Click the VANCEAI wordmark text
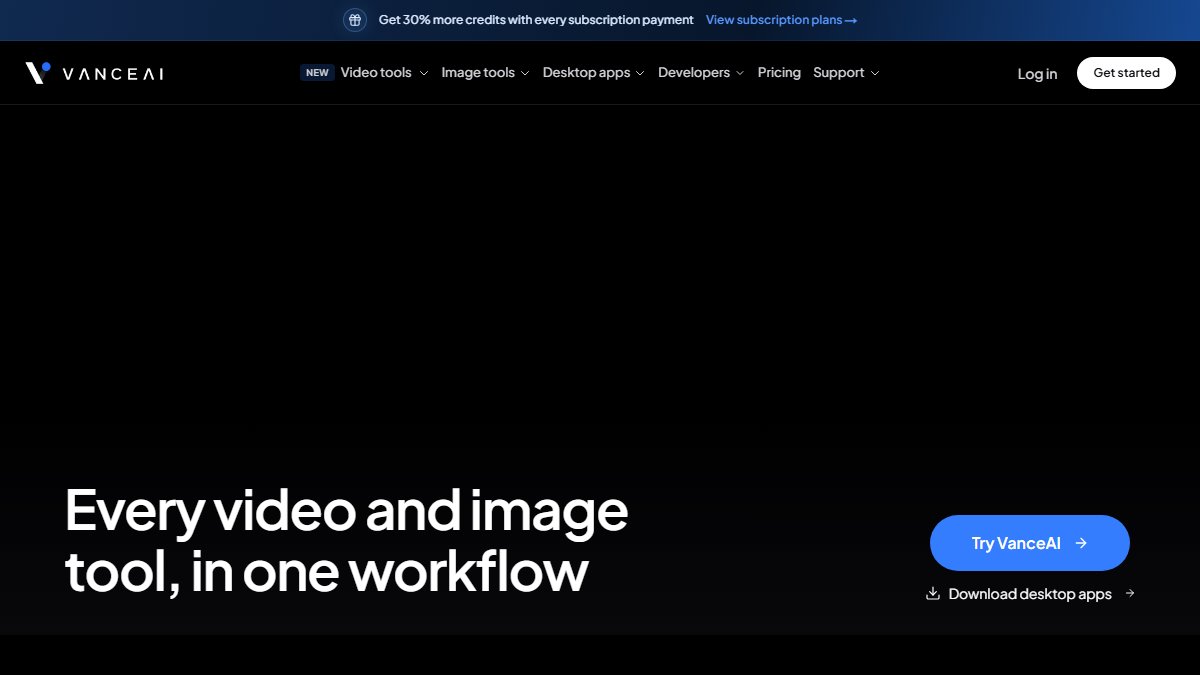 click(113, 73)
